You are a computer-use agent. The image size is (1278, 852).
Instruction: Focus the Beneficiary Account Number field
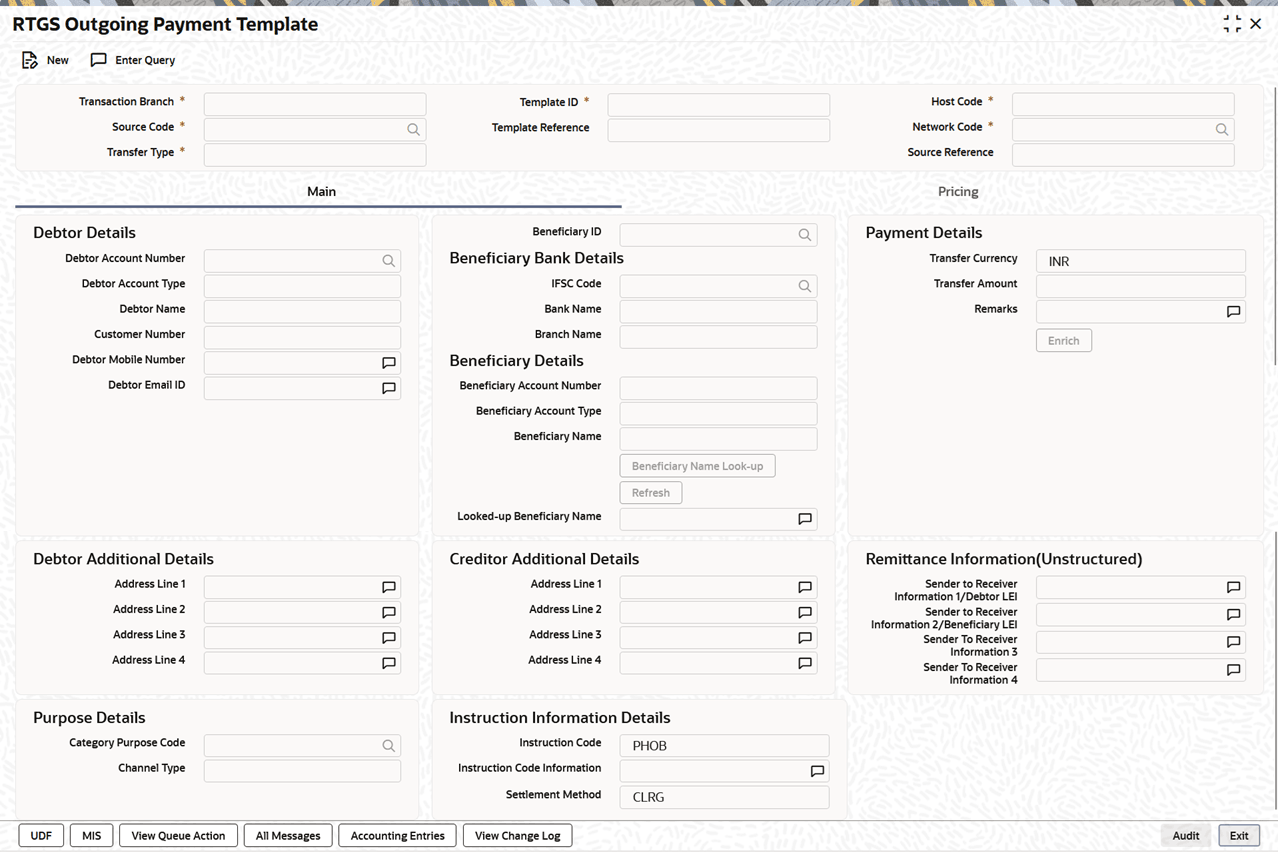click(x=718, y=388)
